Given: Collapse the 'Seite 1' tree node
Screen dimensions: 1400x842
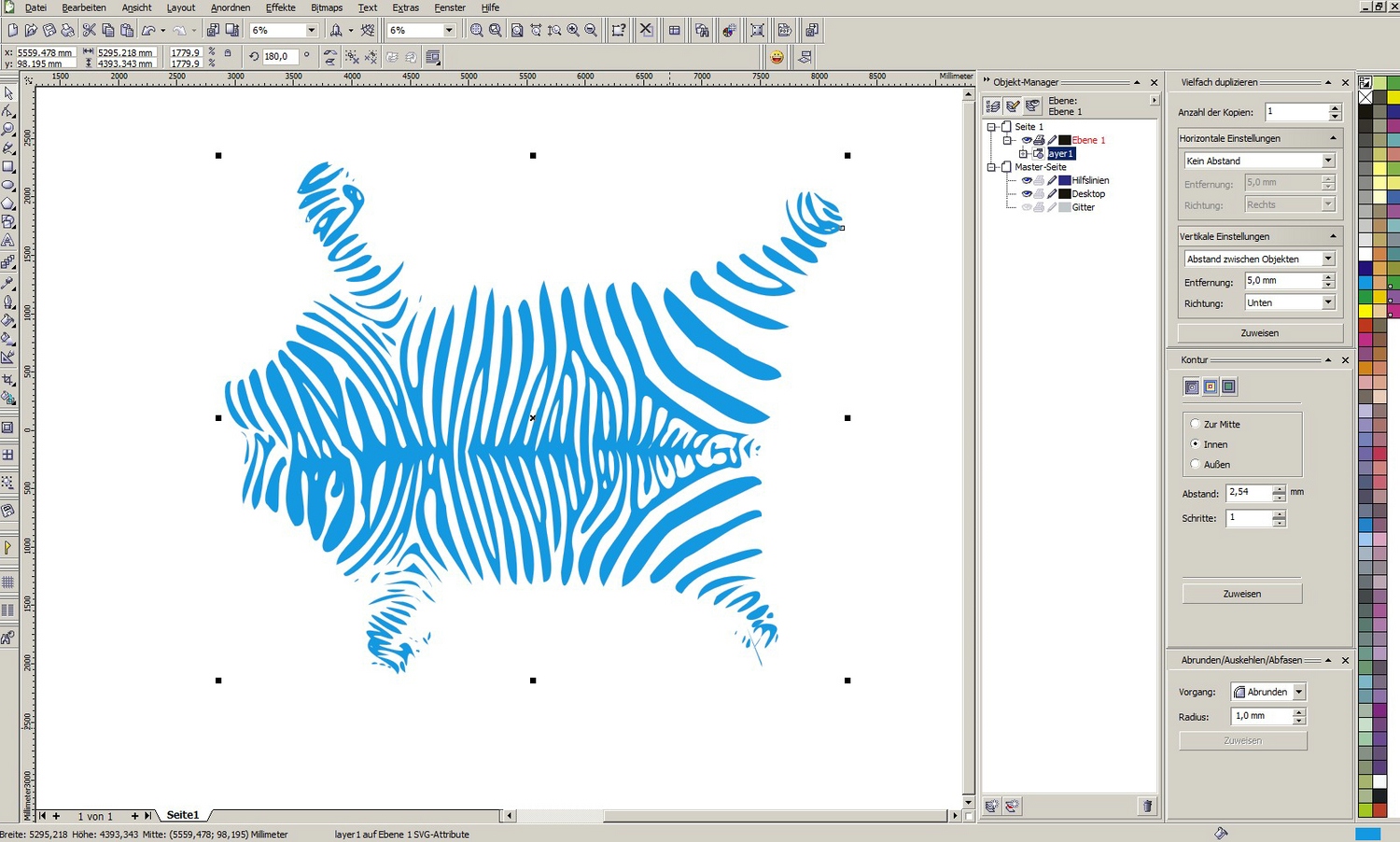Looking at the screenshot, I should pos(992,127).
